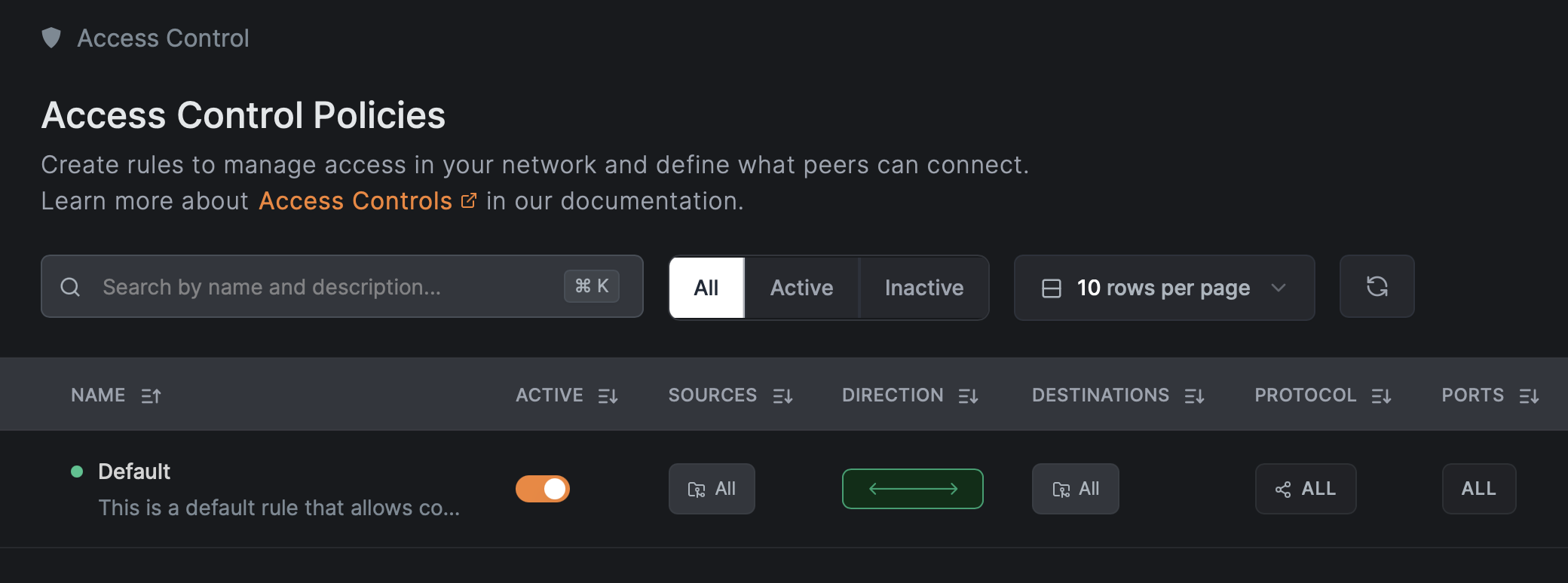Image resolution: width=1568 pixels, height=583 pixels.
Task: Switch to the Active filter tab
Action: [x=801, y=288]
